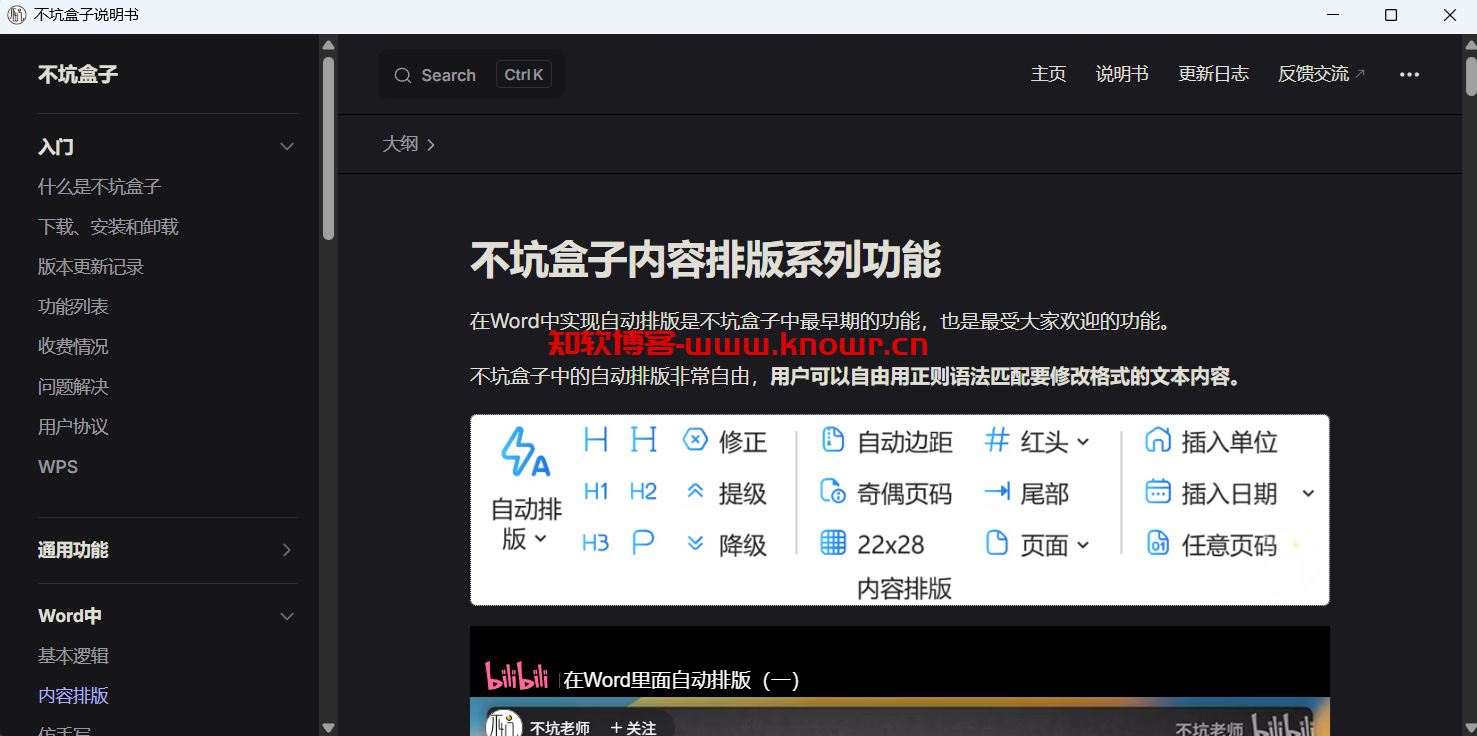Click the 内容排版 group label in ribbon image

tap(904, 589)
